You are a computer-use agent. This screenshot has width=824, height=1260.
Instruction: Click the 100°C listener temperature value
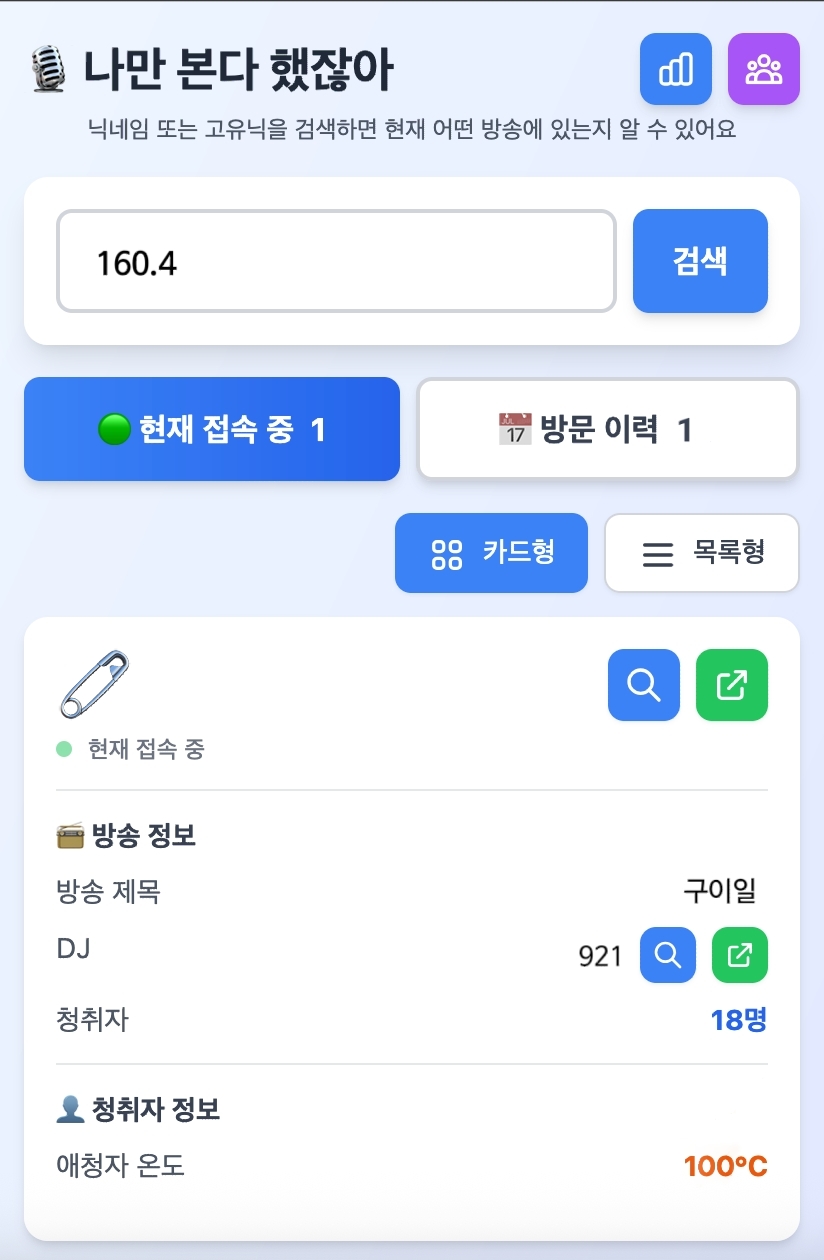(x=725, y=1166)
